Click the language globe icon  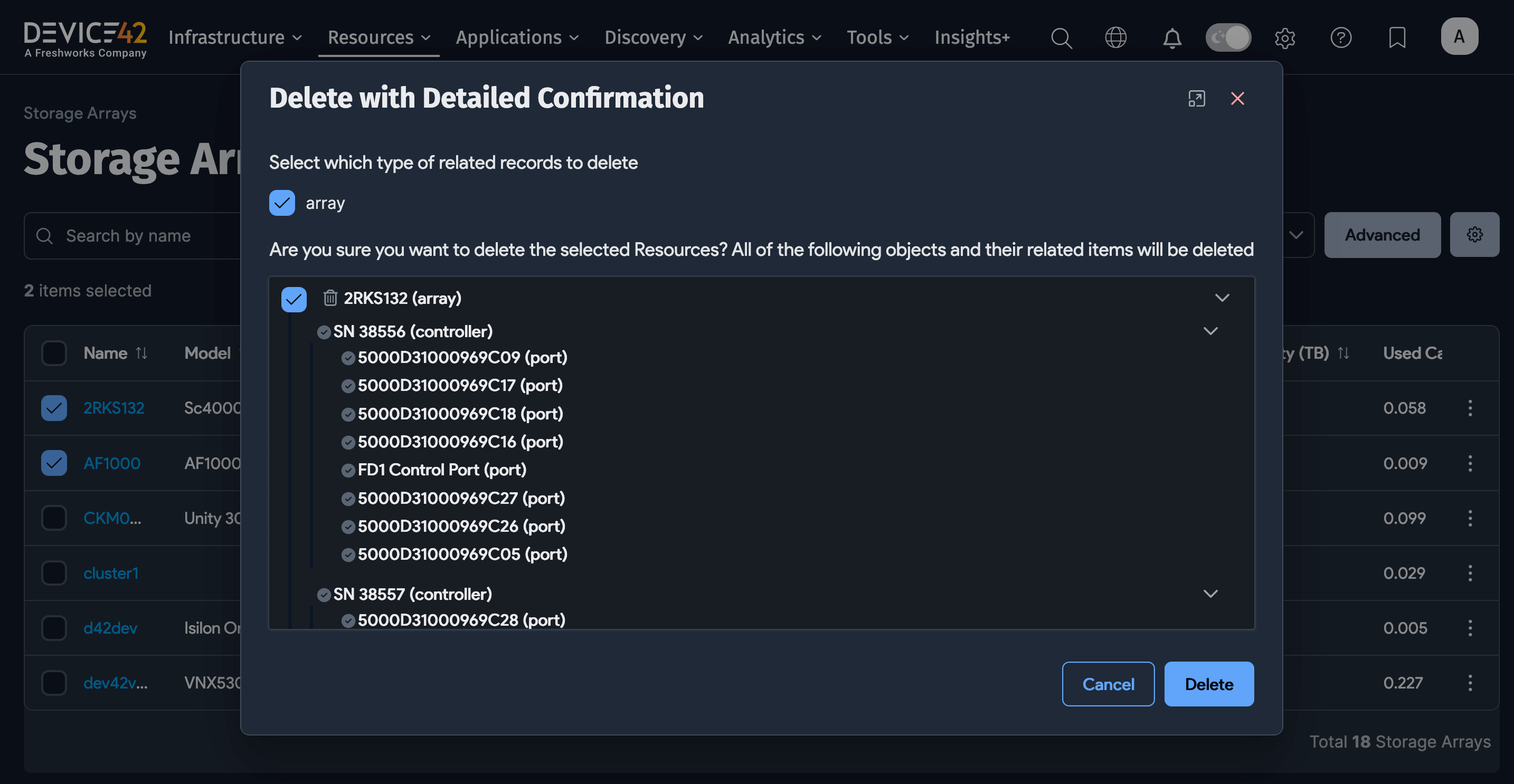[1115, 37]
